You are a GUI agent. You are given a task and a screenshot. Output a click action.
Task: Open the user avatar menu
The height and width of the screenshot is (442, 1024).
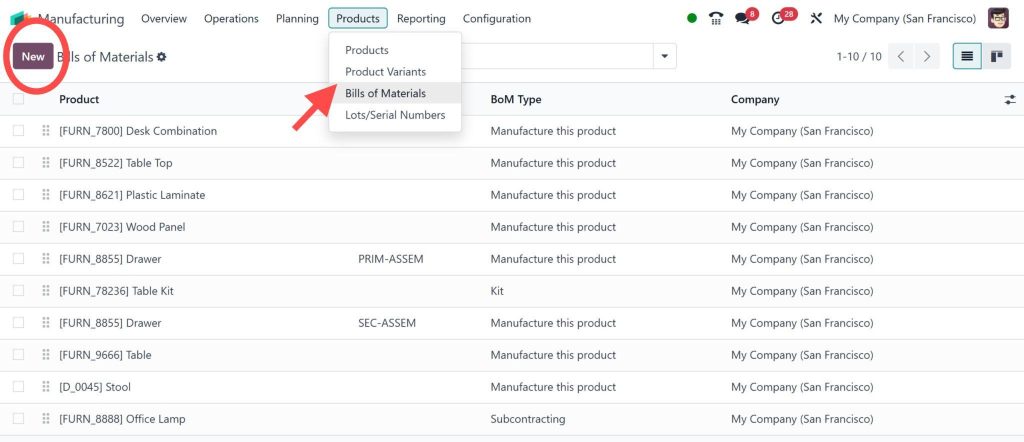(998, 18)
